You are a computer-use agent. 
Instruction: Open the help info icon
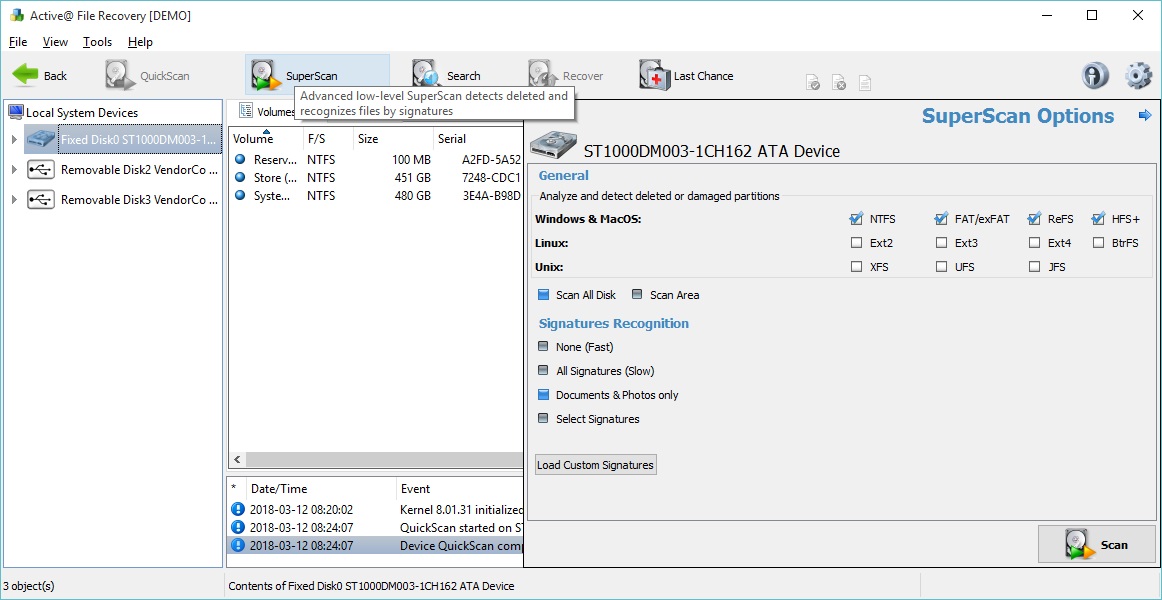[x=1094, y=74]
